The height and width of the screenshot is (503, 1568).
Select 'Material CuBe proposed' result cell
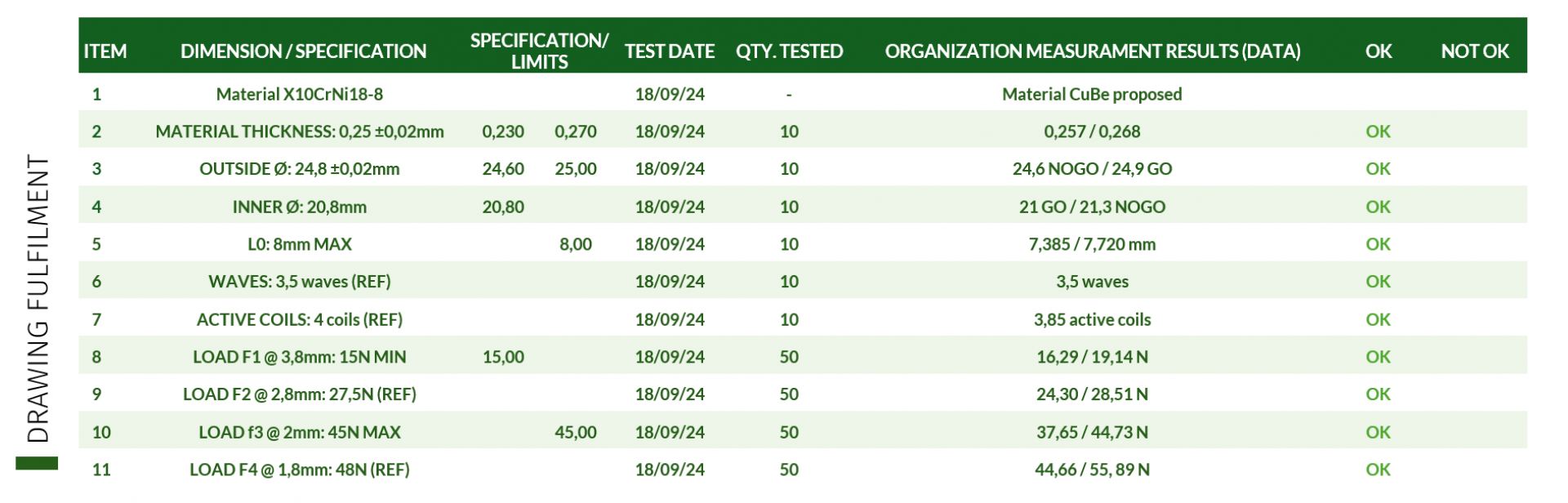(x=1092, y=94)
